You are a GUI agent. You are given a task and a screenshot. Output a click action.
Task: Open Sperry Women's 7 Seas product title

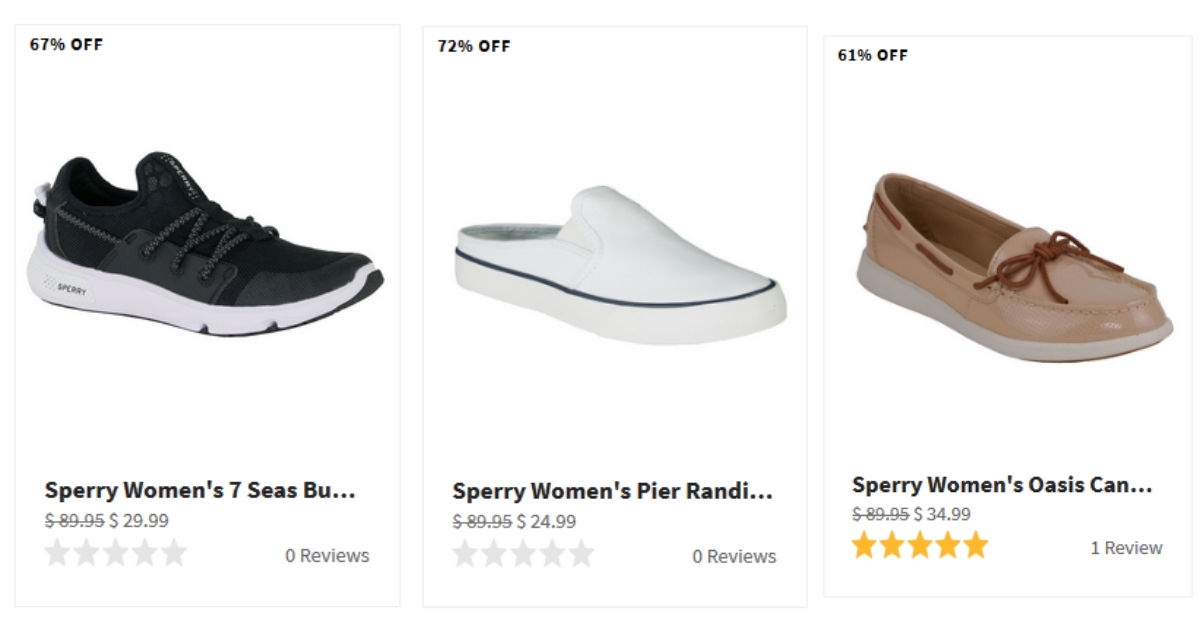[200, 490]
